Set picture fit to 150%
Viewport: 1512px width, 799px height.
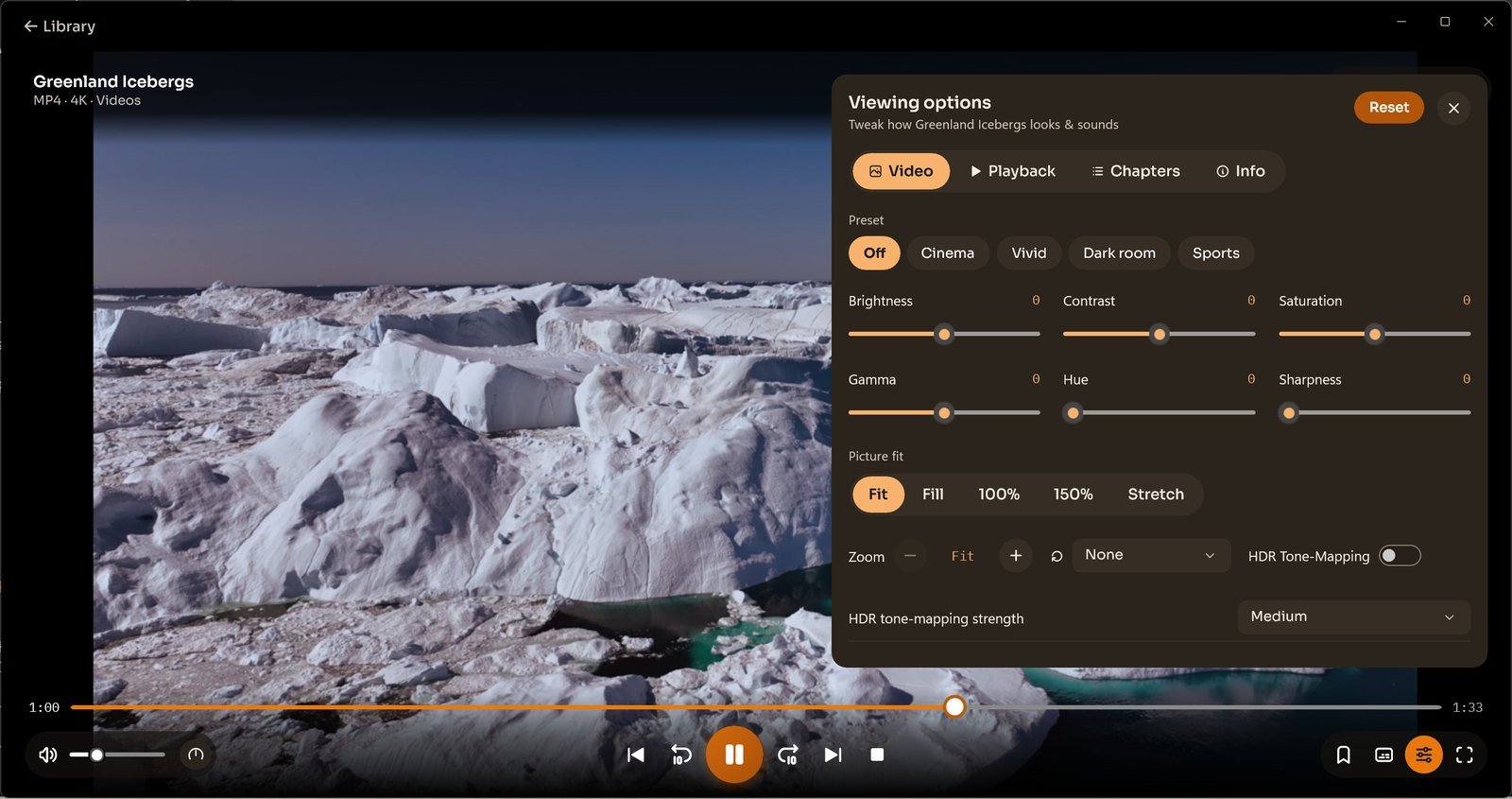[1073, 495]
